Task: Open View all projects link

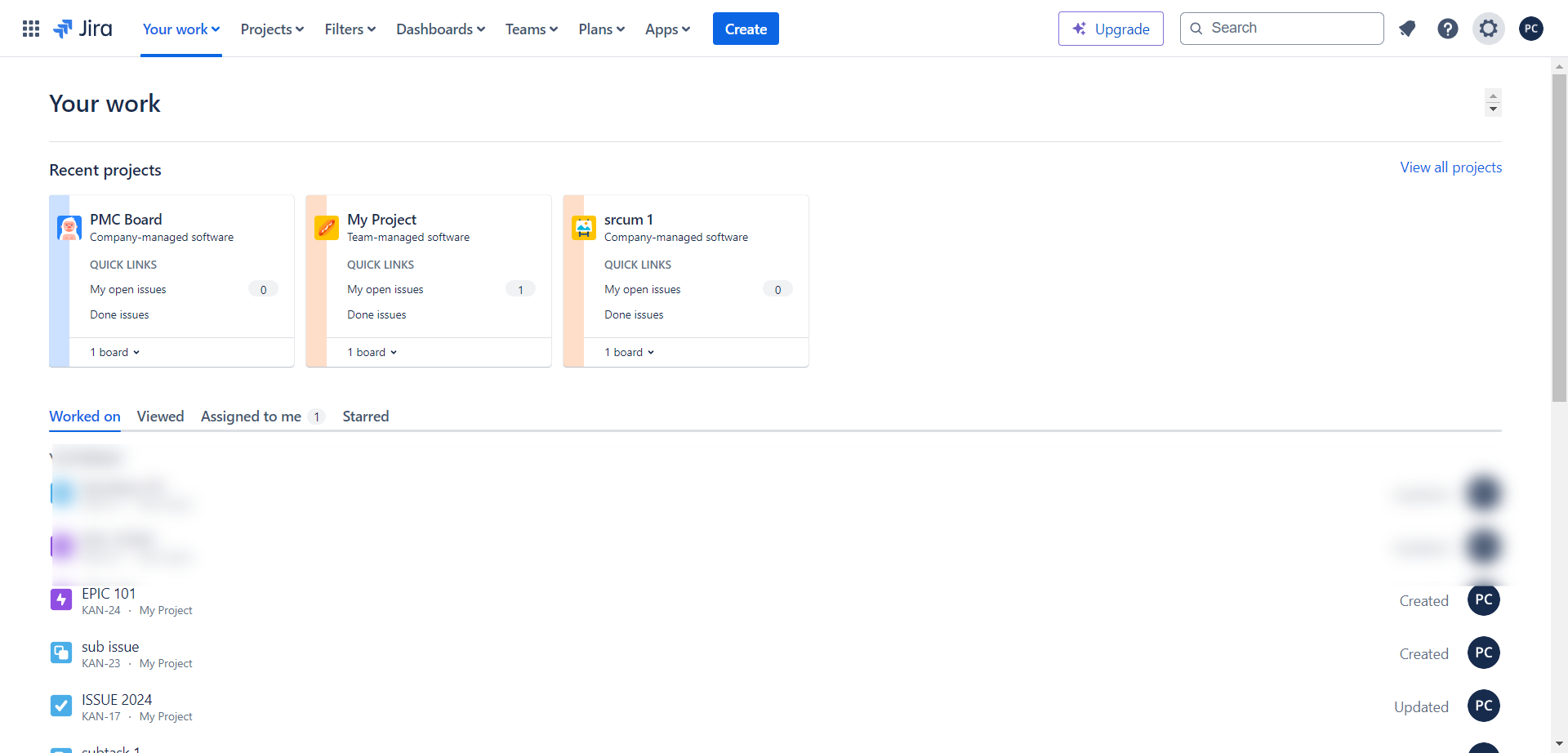Action: coord(1451,167)
